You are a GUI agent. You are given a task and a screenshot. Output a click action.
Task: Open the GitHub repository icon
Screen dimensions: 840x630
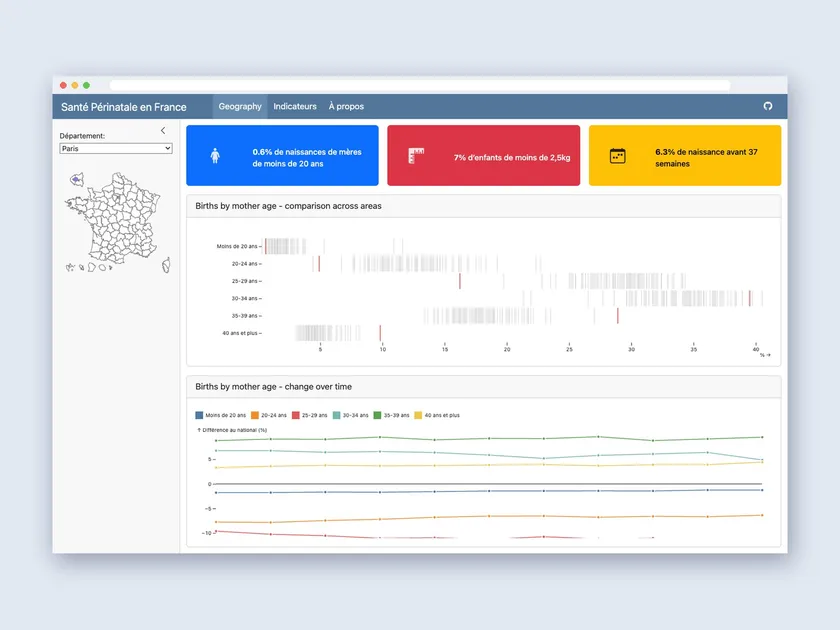pyautogui.click(x=768, y=106)
